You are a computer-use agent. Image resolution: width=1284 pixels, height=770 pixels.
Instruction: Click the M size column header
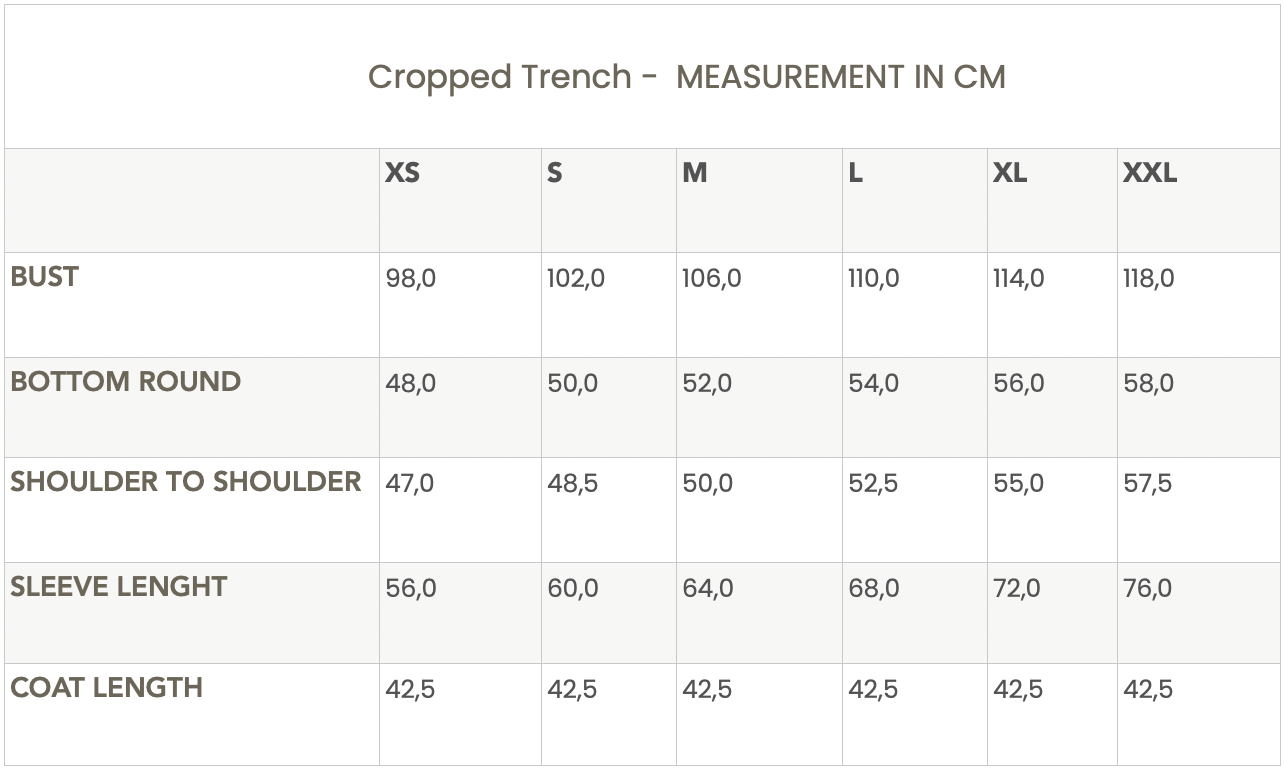[x=694, y=173]
